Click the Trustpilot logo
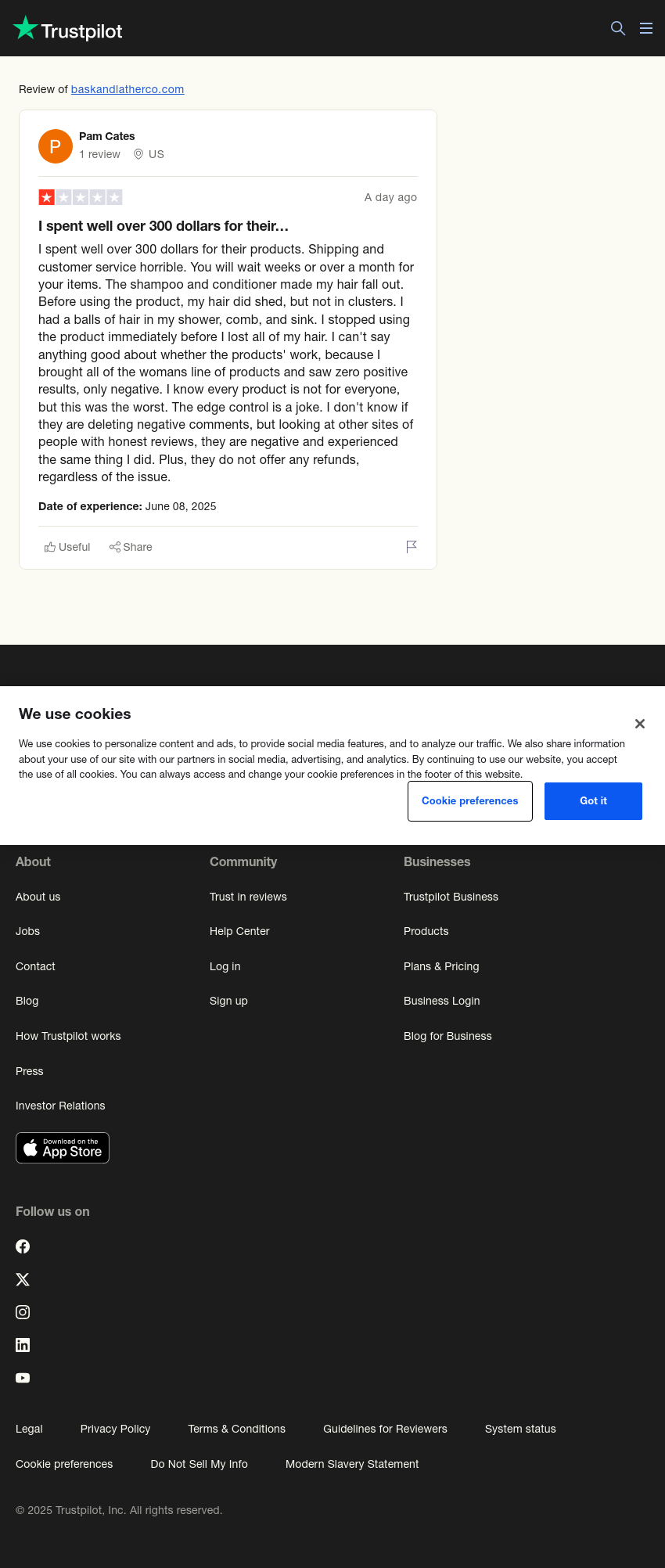665x1568 pixels. 67,29
